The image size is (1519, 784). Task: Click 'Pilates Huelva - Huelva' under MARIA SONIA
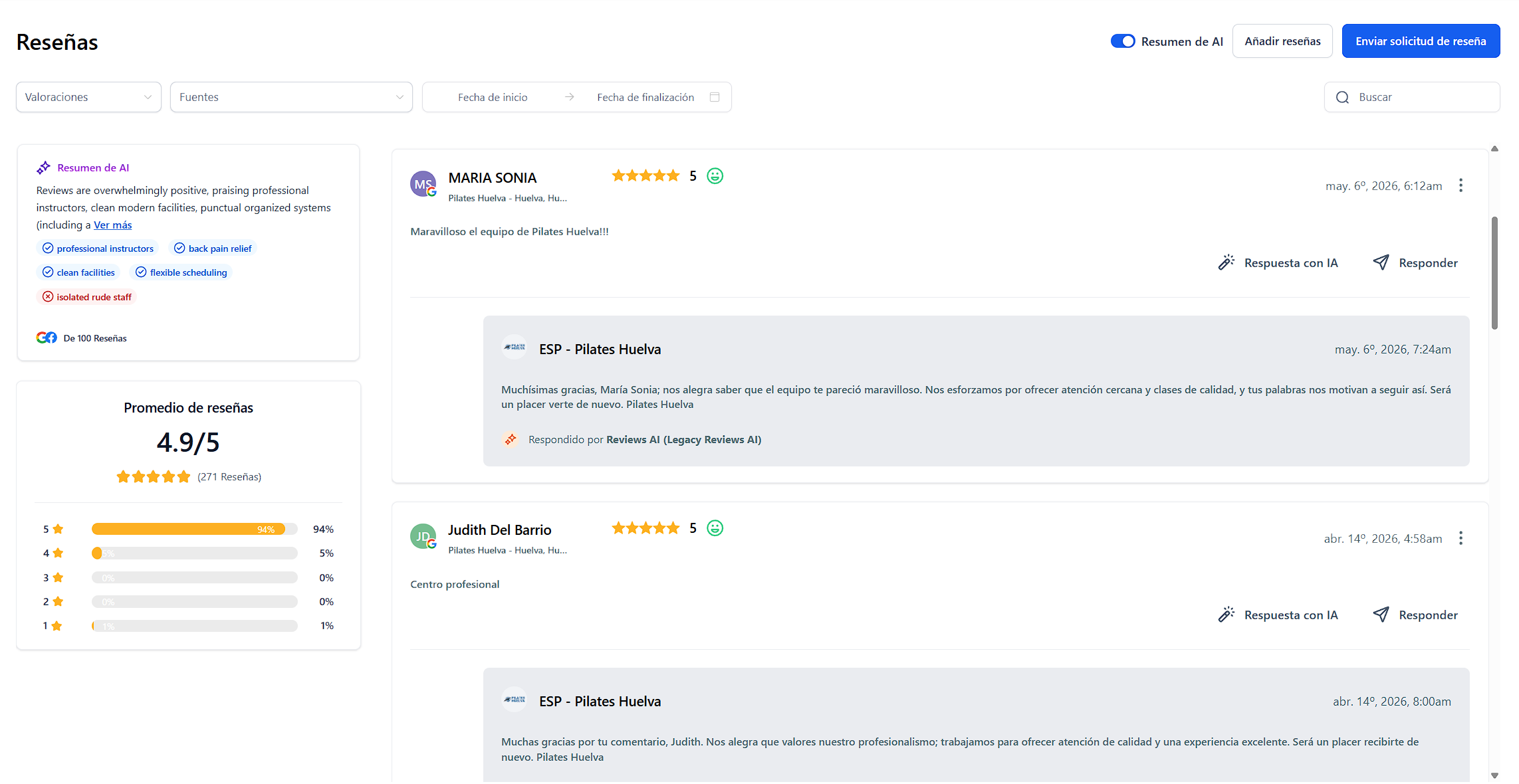coord(507,198)
